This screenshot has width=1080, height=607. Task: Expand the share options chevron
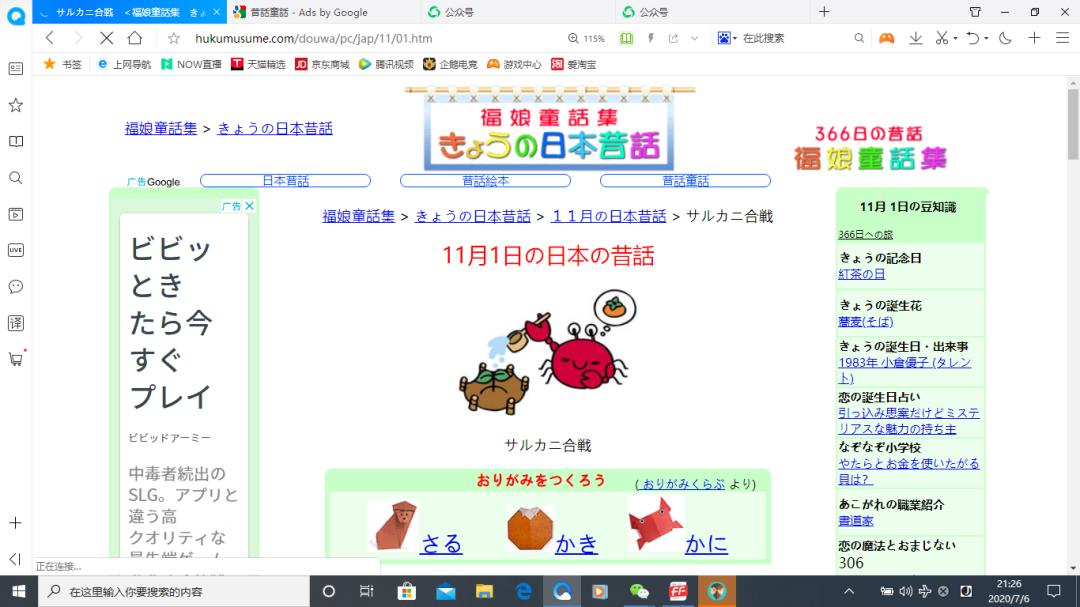pos(695,38)
